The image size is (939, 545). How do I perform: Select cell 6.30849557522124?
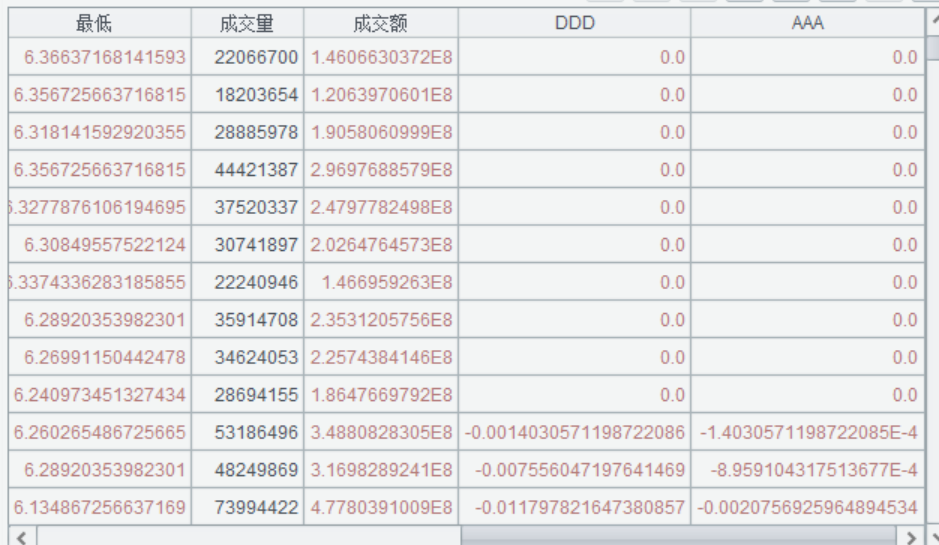[99, 244]
